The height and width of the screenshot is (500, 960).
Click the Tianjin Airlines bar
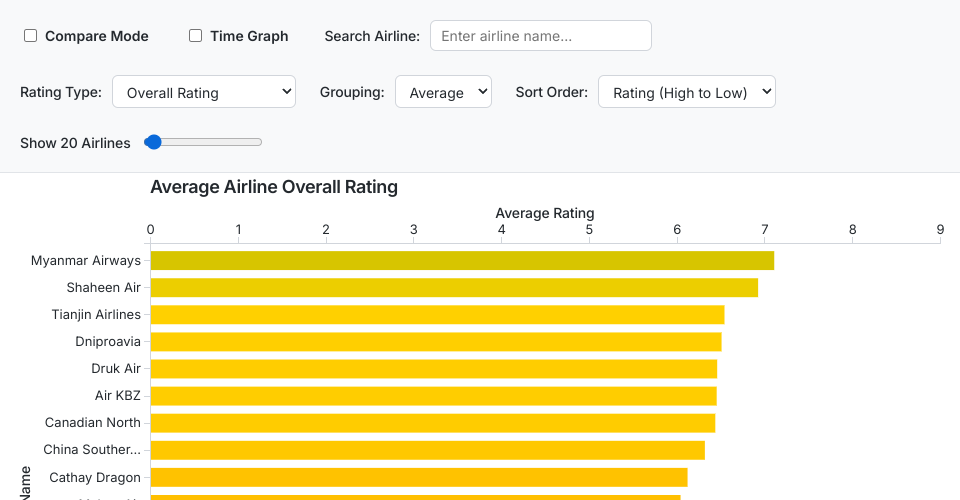pyautogui.click(x=437, y=314)
